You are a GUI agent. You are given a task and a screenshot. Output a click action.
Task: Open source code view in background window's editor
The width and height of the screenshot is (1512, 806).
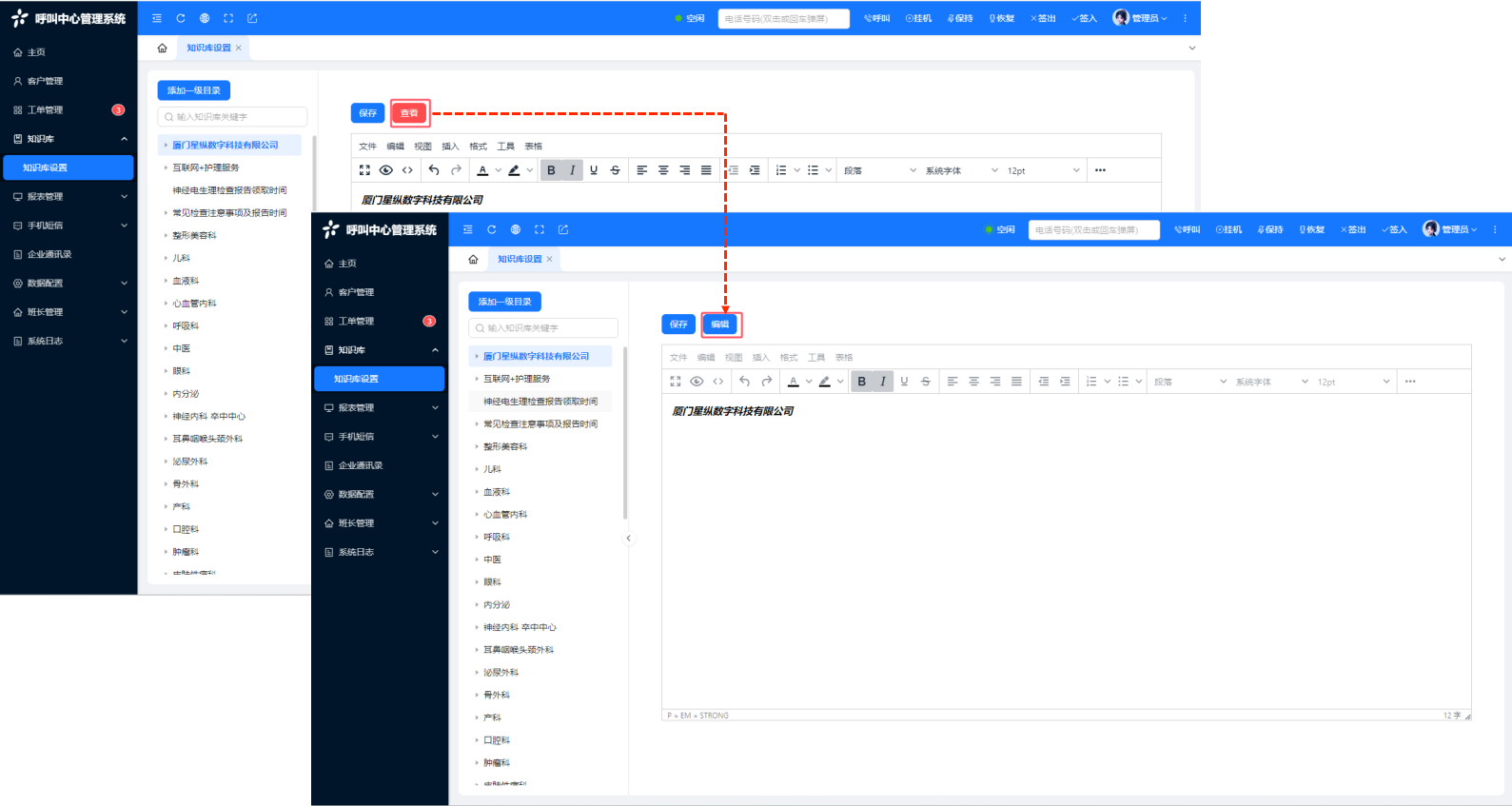point(407,170)
